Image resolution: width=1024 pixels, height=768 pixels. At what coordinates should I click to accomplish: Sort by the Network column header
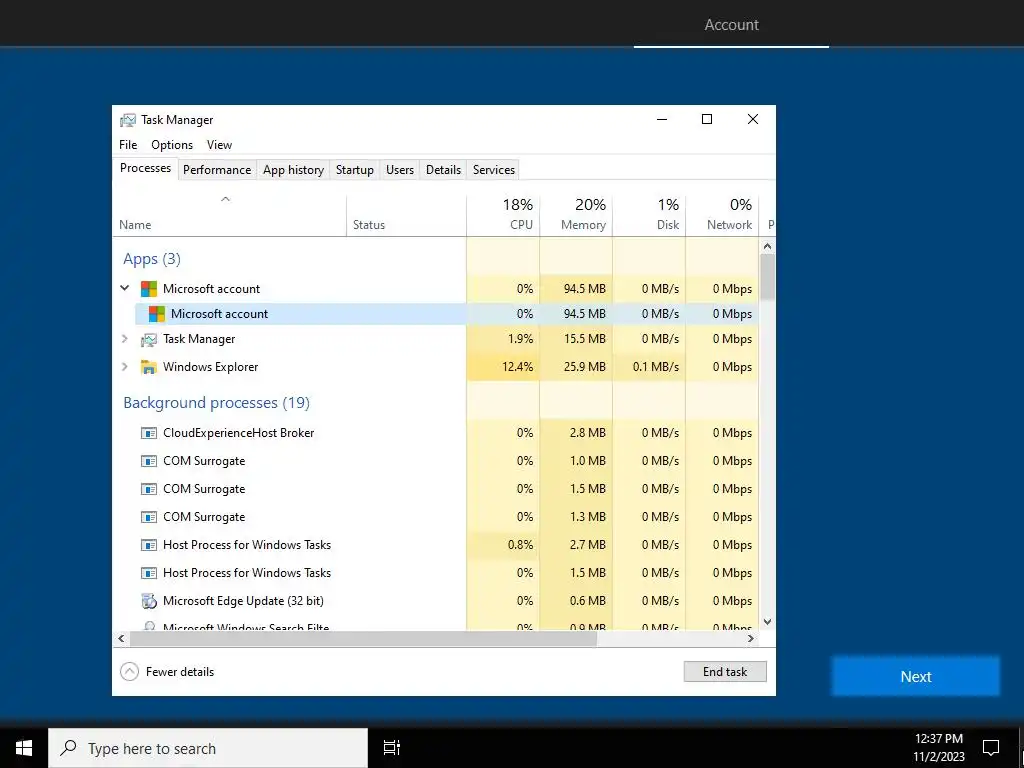tap(722, 216)
